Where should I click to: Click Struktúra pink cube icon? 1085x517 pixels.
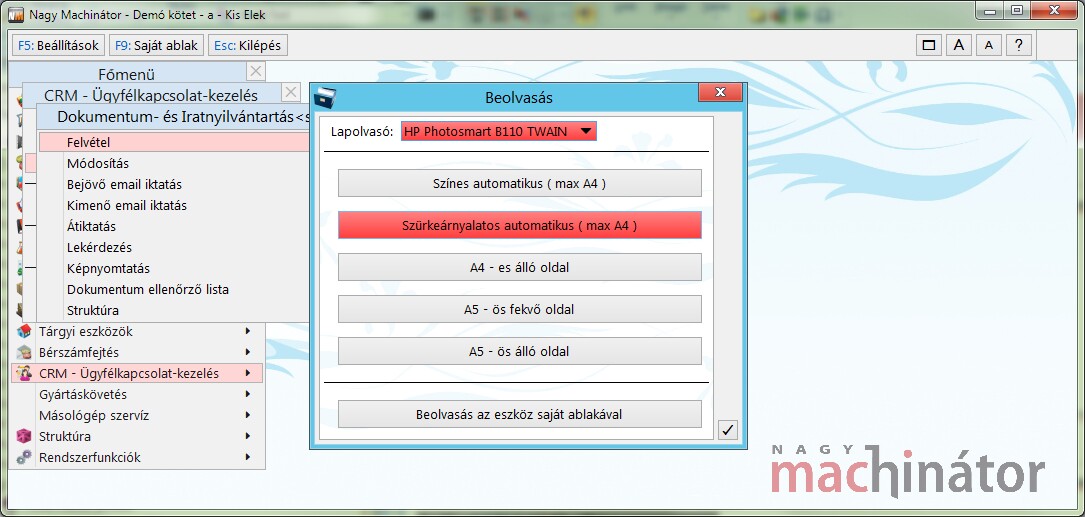tap(24, 436)
